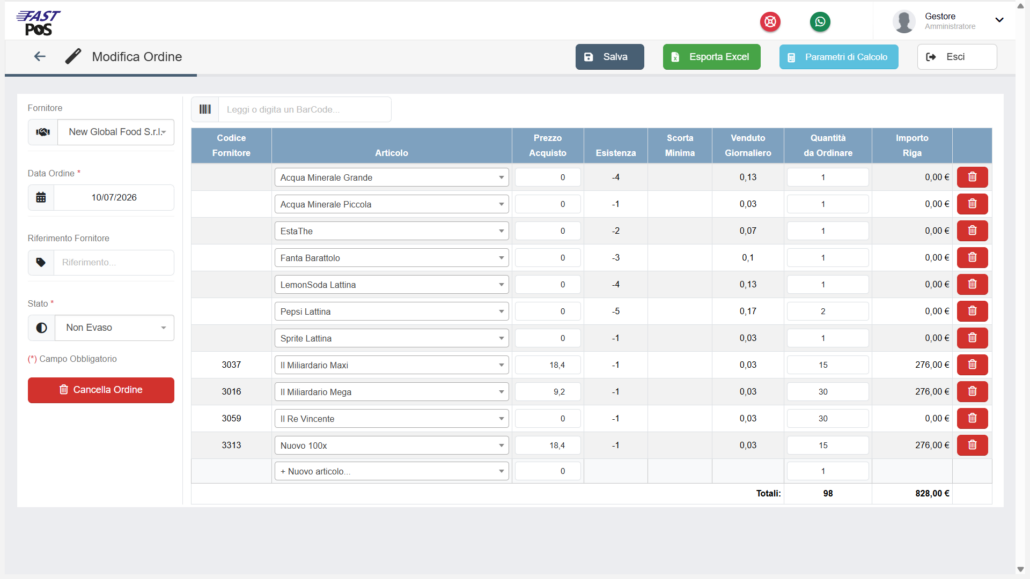This screenshot has width=1030, height=579.
Task: Click the Quantità da Ordinare column header
Action: 828,145
